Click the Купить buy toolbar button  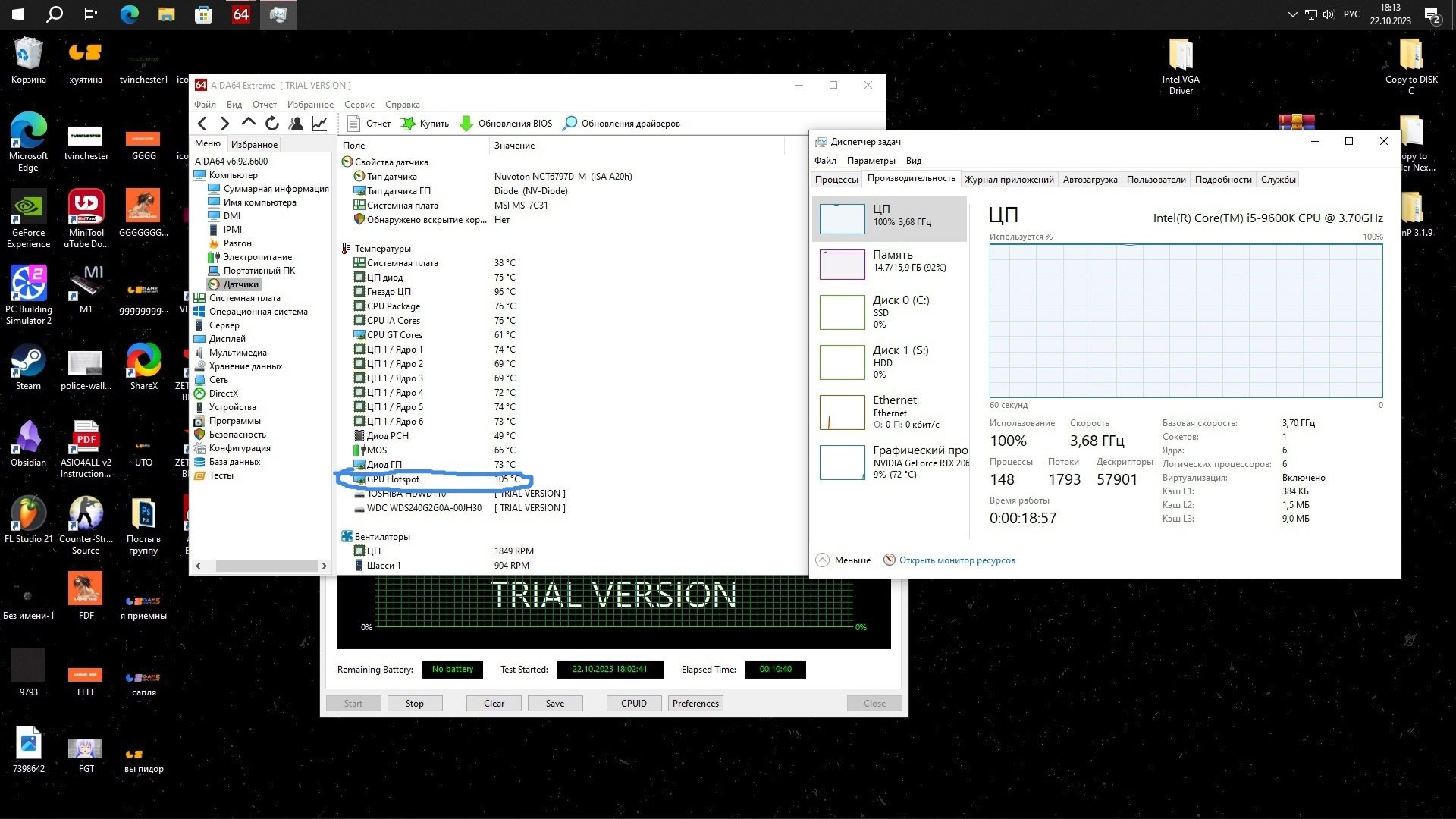425,124
